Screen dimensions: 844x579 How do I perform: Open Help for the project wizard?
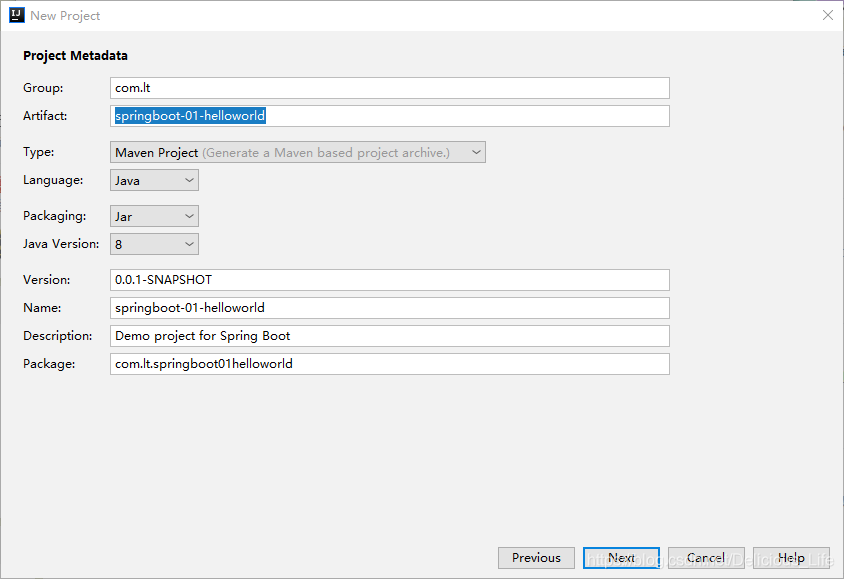(791, 558)
